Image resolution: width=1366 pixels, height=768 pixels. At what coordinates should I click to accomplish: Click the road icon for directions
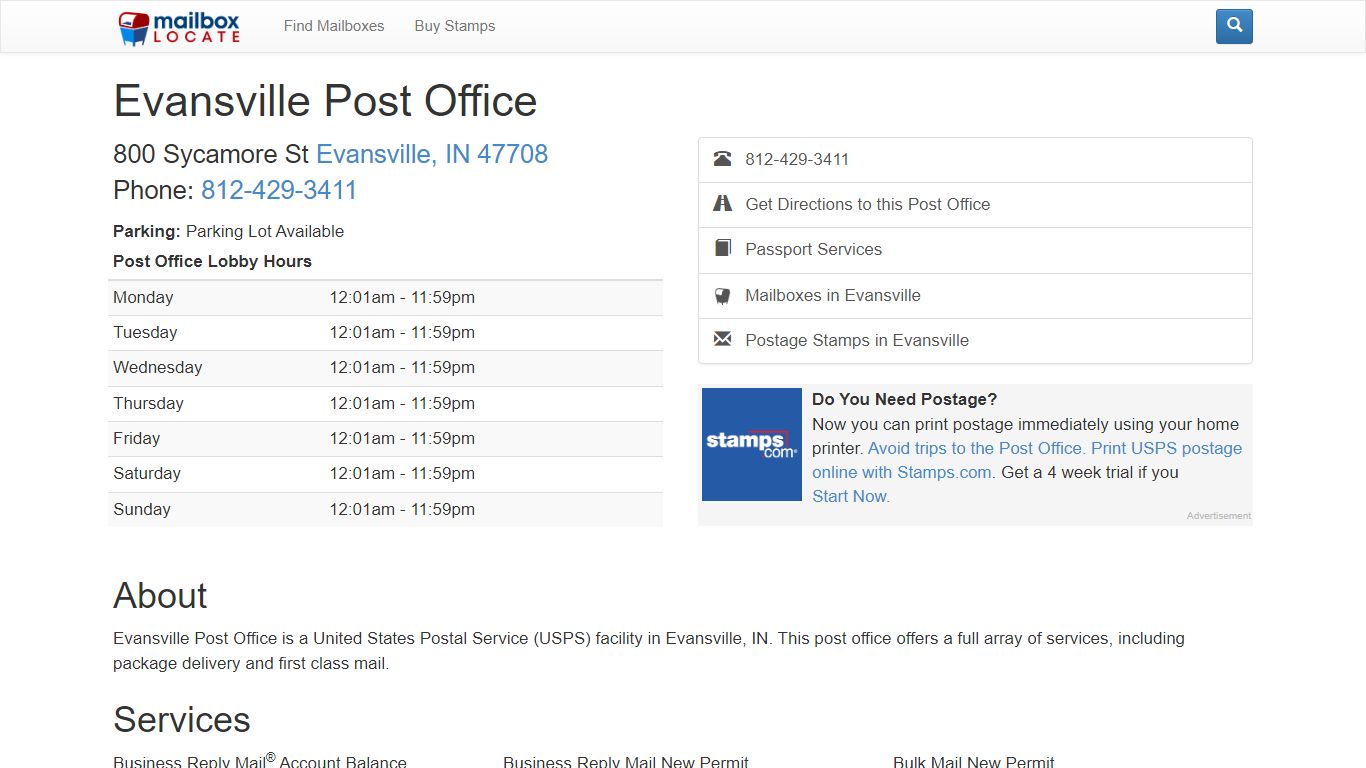tap(722, 204)
